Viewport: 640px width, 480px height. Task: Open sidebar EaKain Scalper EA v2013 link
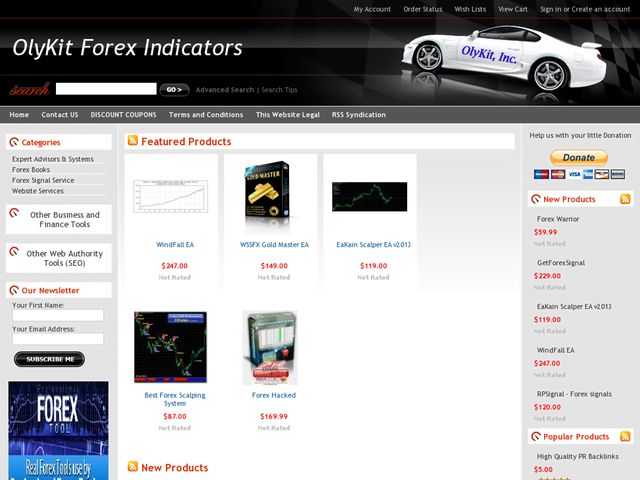(x=574, y=306)
